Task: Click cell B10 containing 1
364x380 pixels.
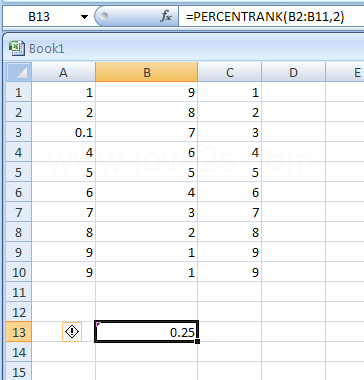Action: (x=147, y=272)
